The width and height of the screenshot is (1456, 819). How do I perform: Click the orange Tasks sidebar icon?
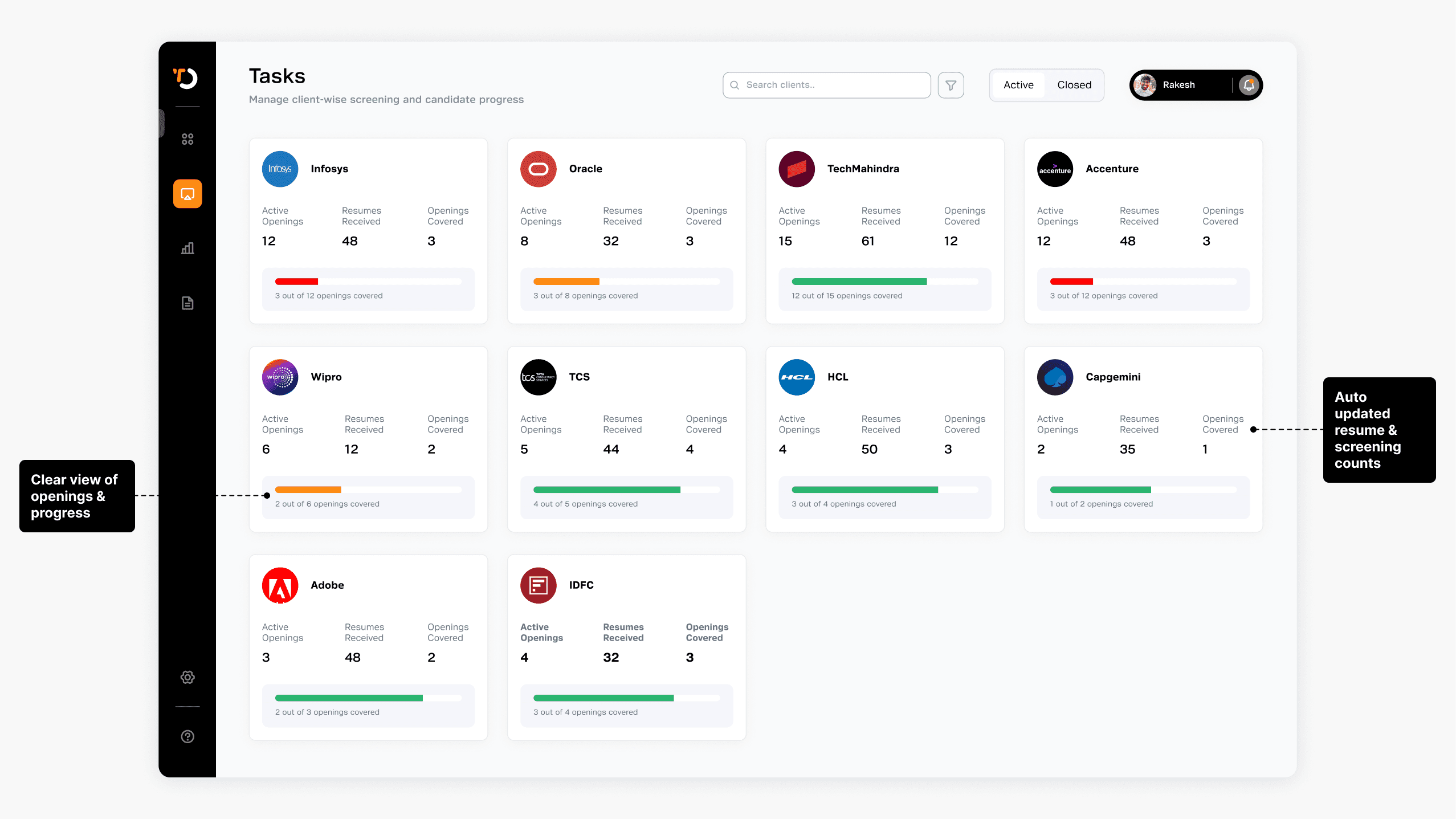(187, 194)
